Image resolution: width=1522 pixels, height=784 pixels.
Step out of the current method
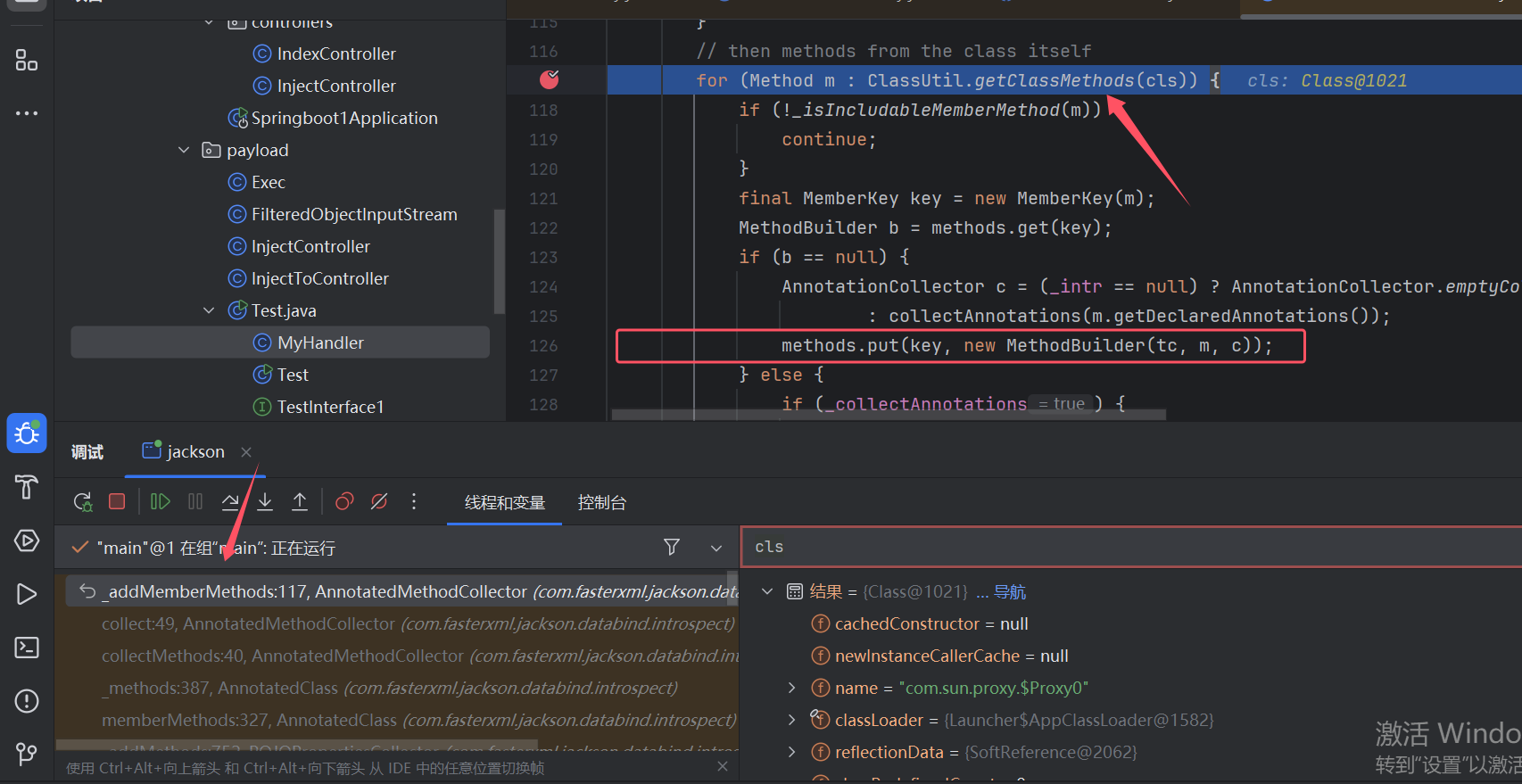click(300, 501)
